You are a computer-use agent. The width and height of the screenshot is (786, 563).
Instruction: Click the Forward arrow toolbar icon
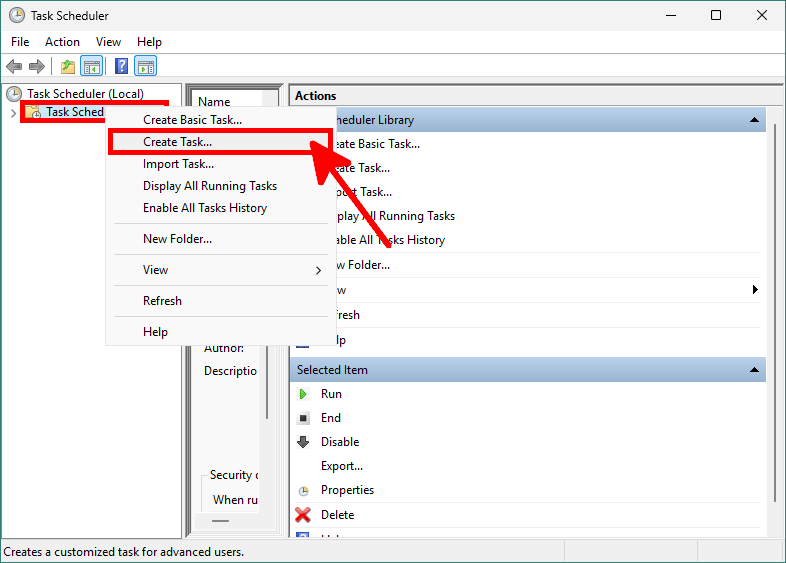(x=37, y=67)
